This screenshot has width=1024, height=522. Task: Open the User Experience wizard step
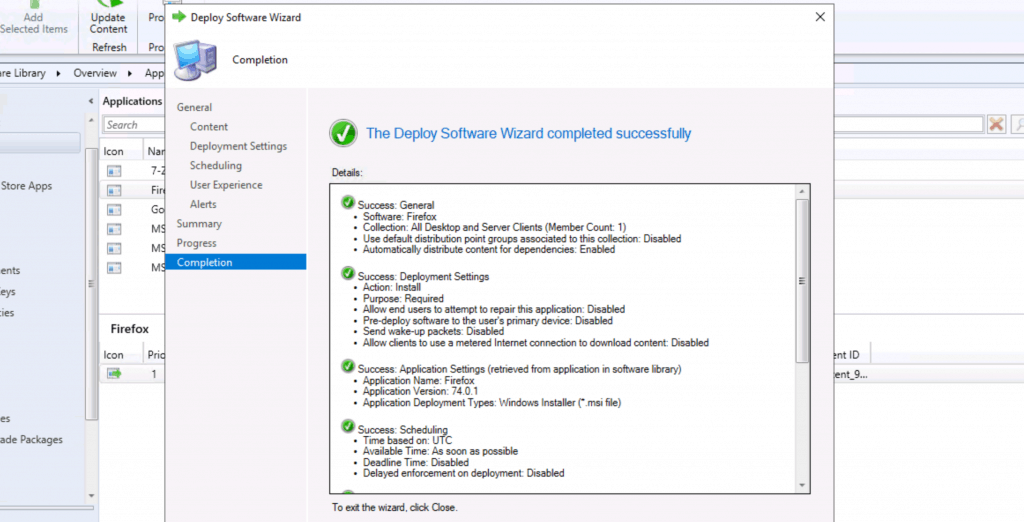tap(226, 185)
